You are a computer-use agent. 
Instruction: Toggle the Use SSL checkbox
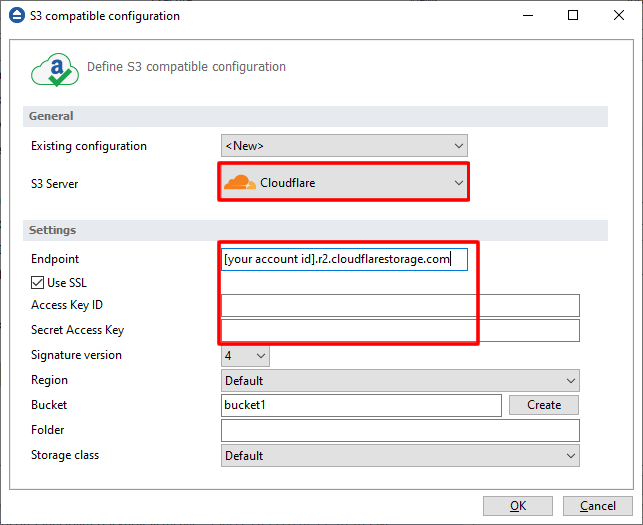tap(38, 283)
